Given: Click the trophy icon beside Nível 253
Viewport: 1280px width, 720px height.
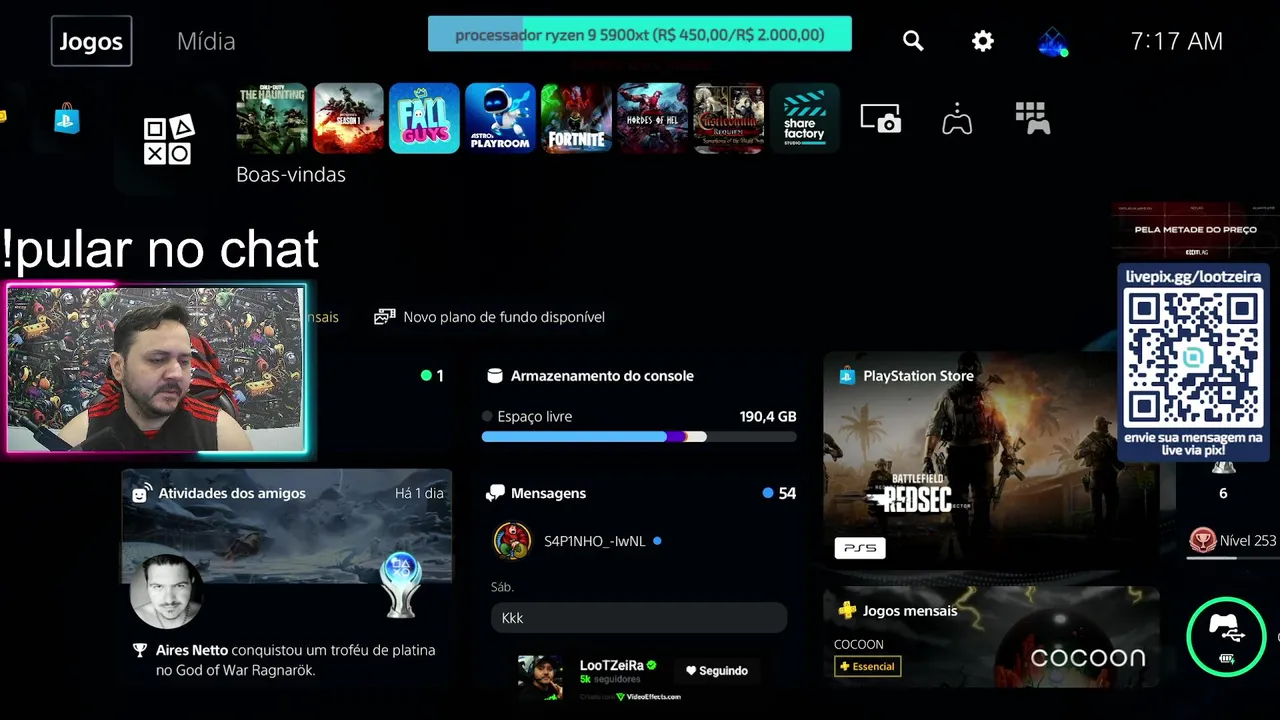Looking at the screenshot, I should pyautogui.click(x=1201, y=541).
